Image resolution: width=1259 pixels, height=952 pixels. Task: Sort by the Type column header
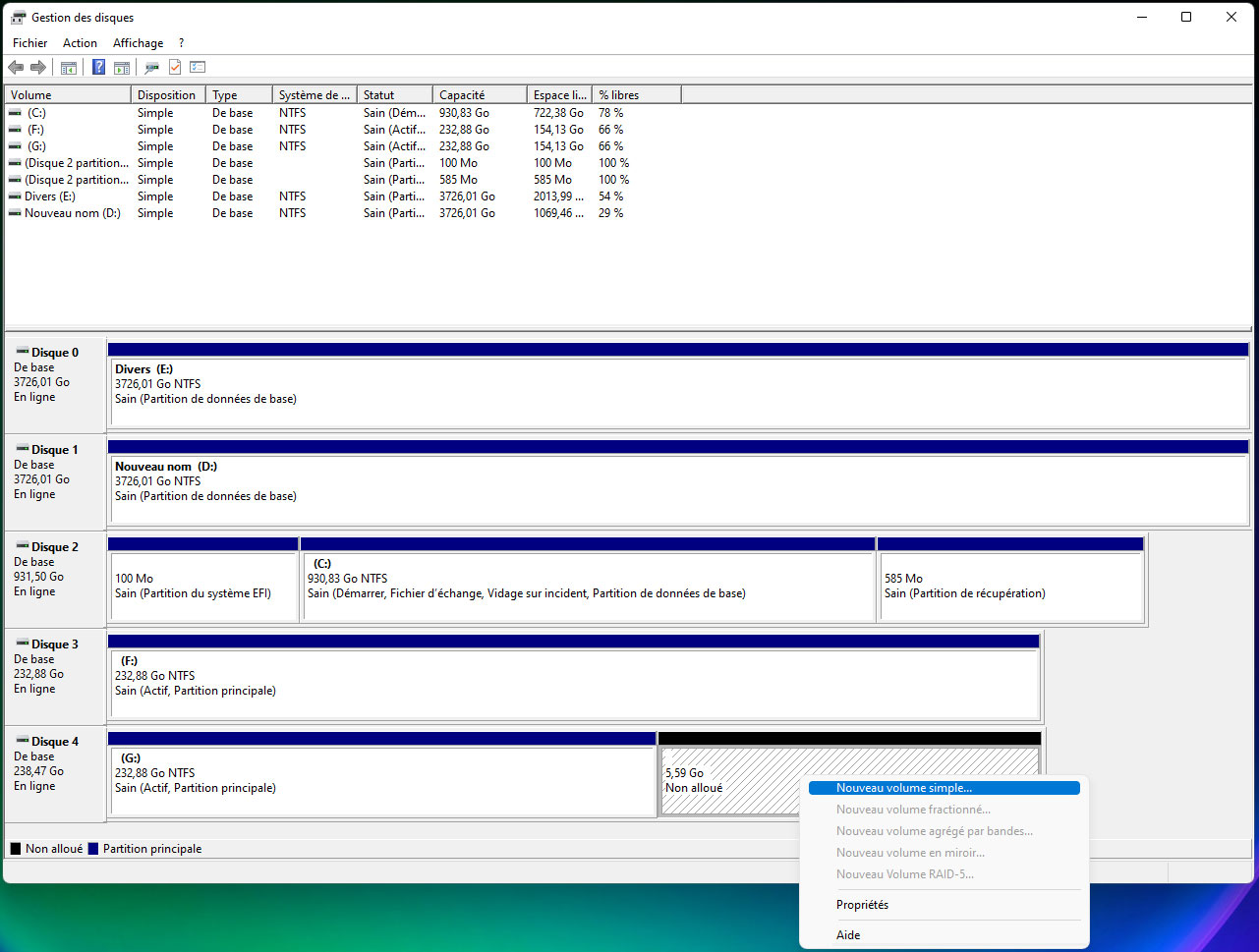click(x=239, y=95)
